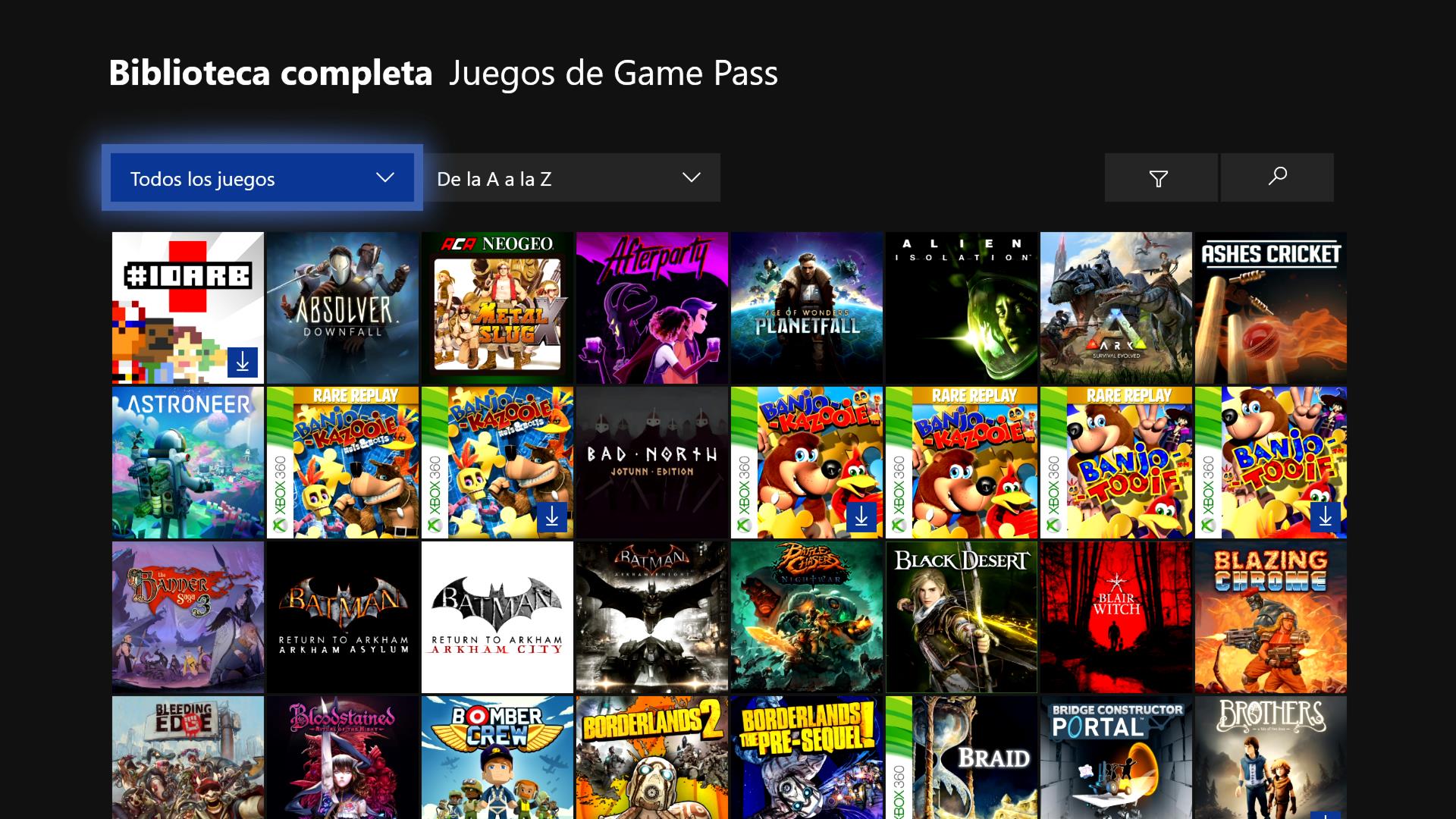Open the Astroneer game tile
This screenshot has width=1456, height=819.
coord(188,463)
